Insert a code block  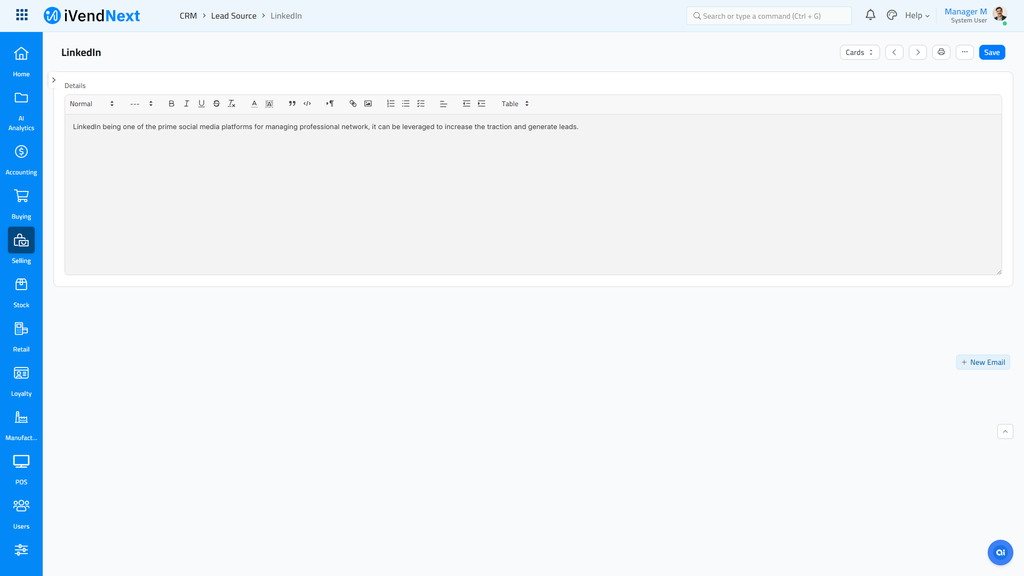point(307,104)
